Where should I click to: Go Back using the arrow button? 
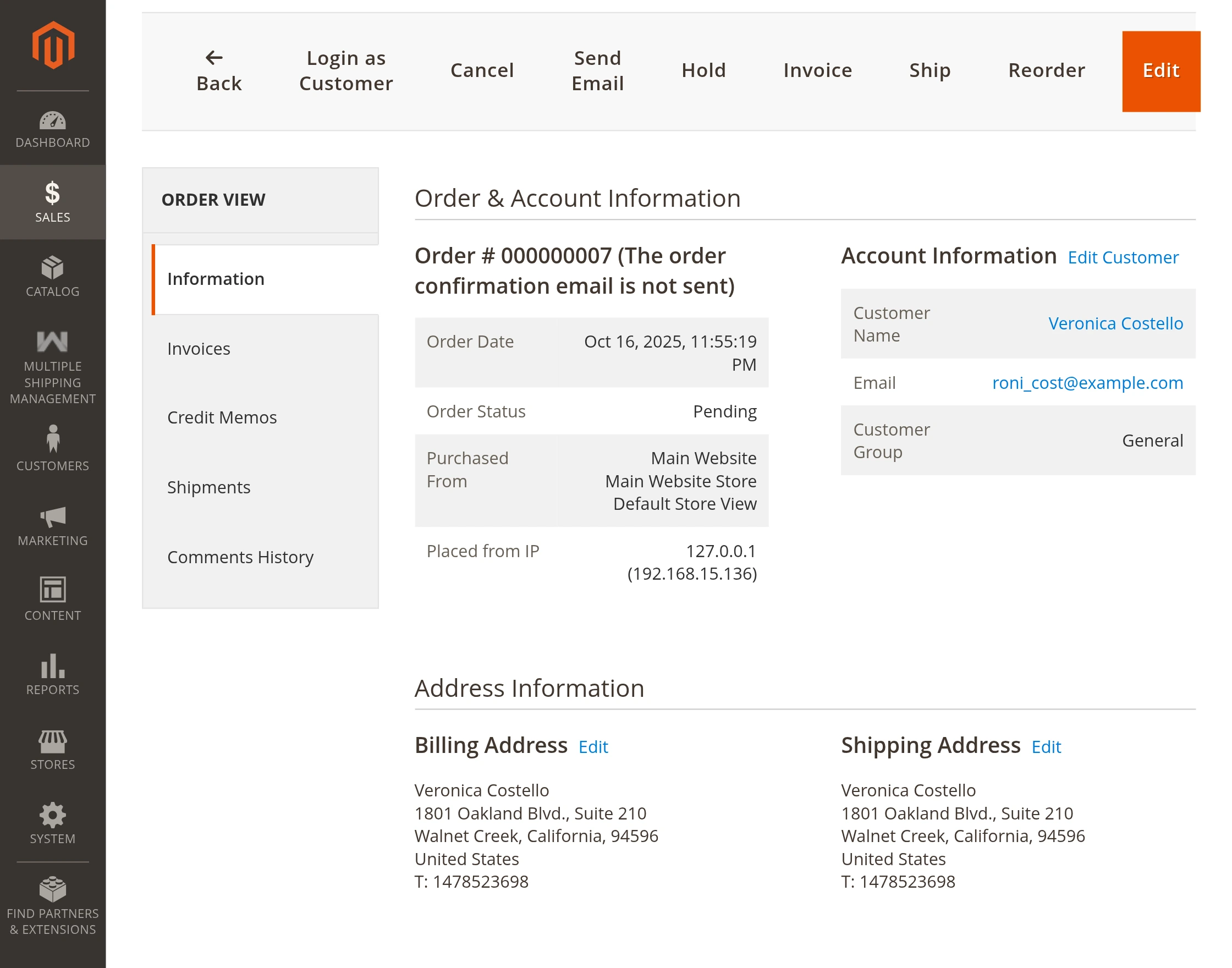(x=219, y=71)
